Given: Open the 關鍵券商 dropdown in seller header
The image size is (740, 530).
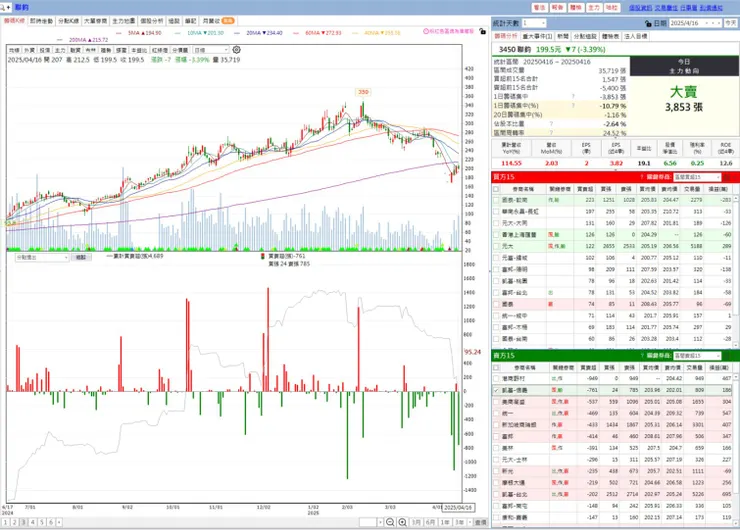Looking at the screenshot, I should [697, 355].
